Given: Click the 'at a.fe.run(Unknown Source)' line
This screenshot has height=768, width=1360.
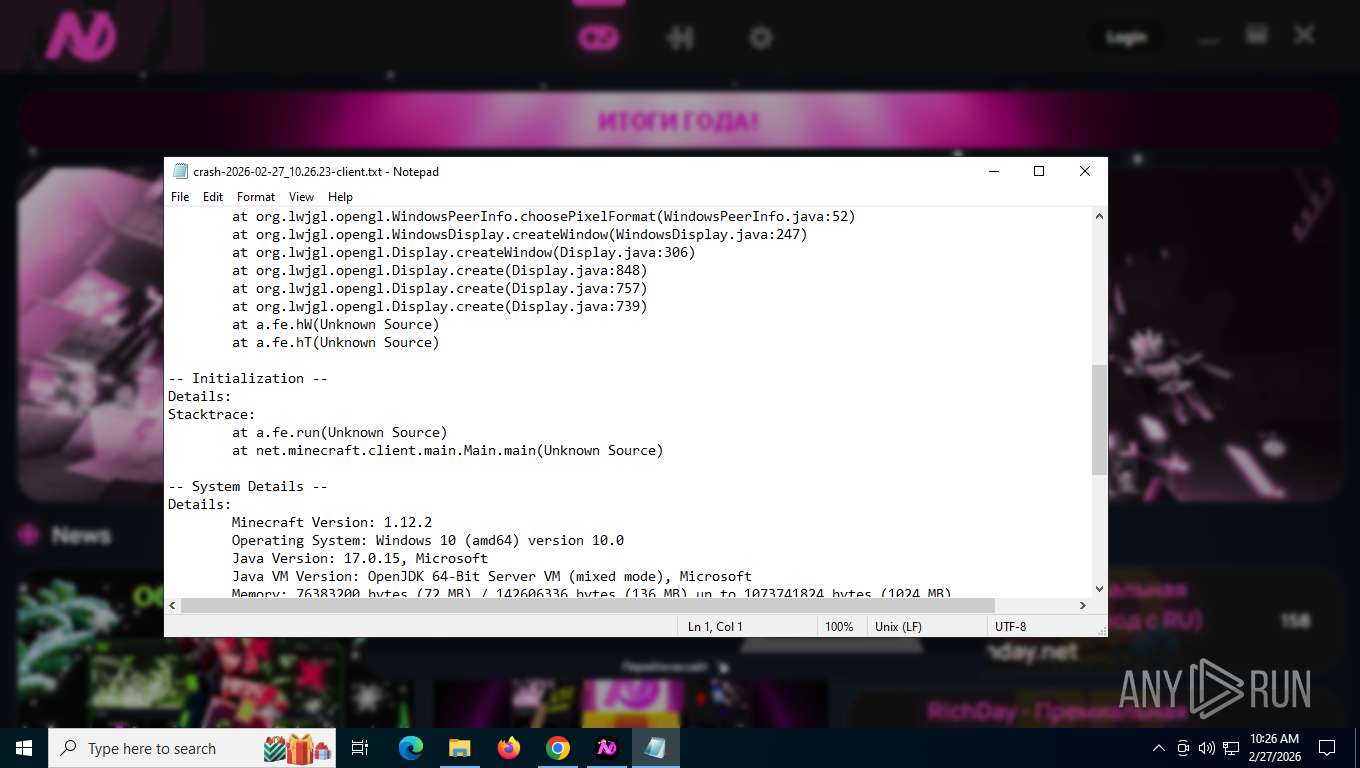Looking at the screenshot, I should click(x=340, y=432).
